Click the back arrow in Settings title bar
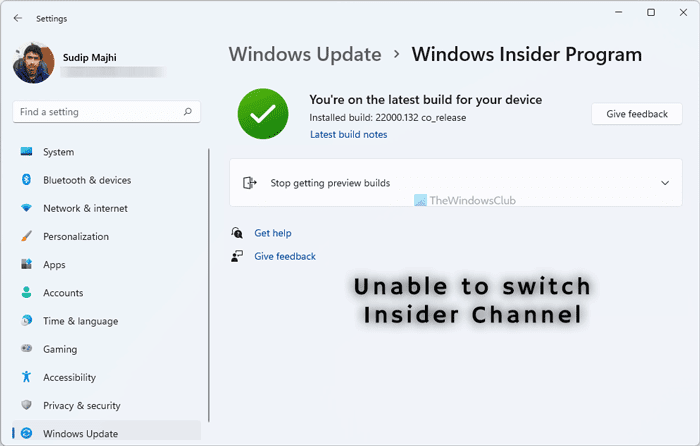700x446 pixels. pos(18,17)
